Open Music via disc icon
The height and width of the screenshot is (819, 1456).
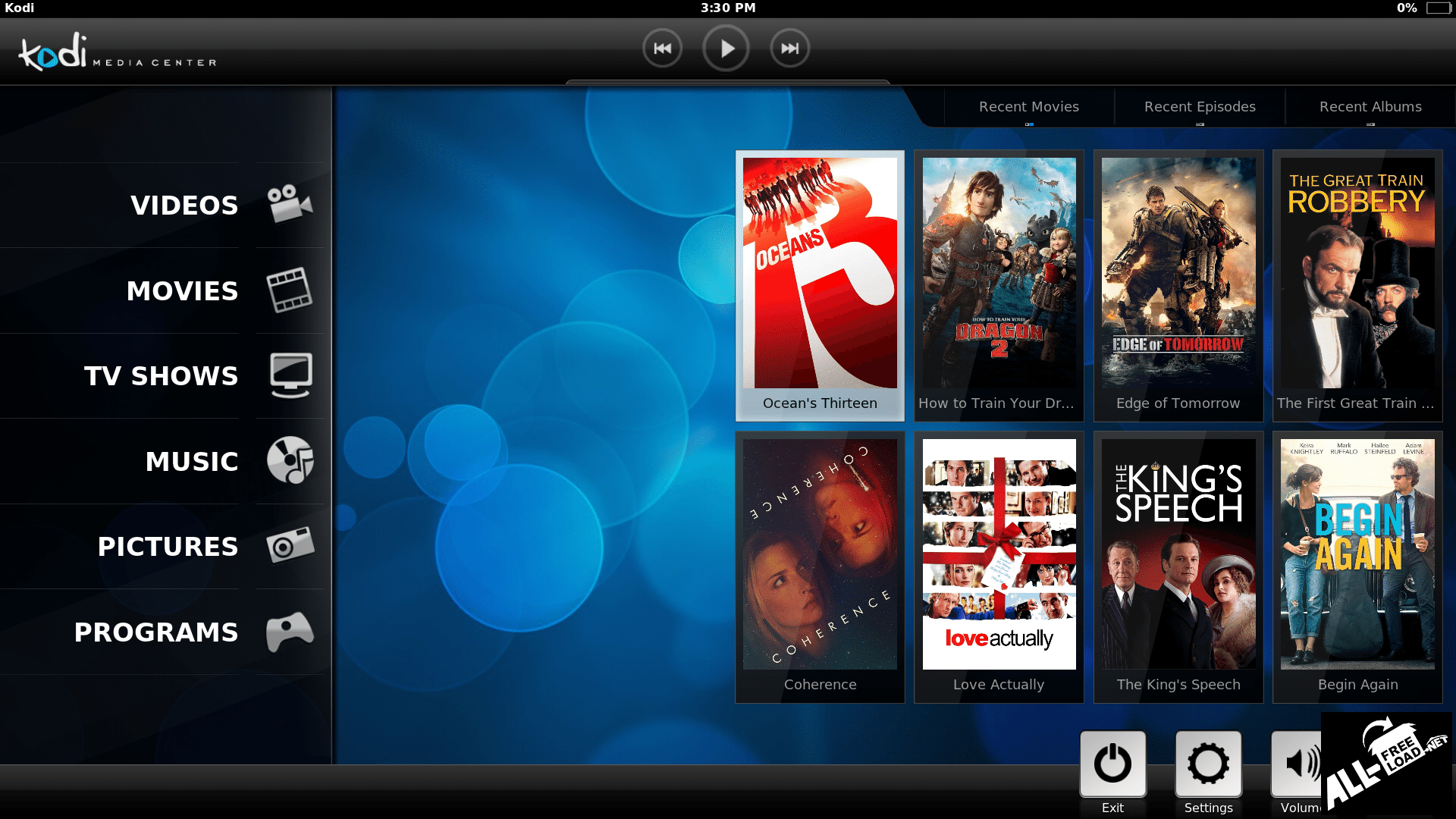click(x=290, y=460)
